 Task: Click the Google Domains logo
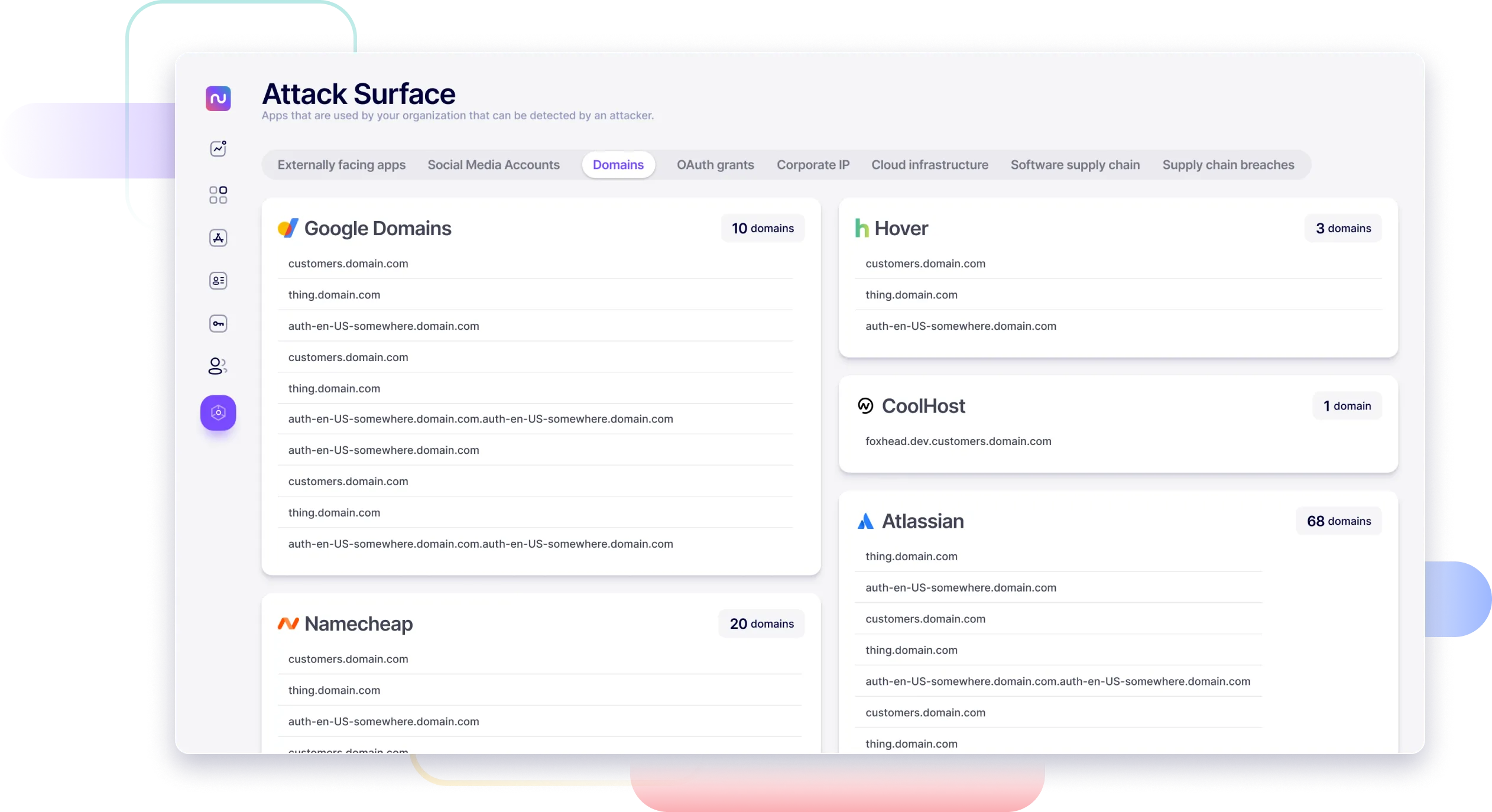tap(289, 228)
